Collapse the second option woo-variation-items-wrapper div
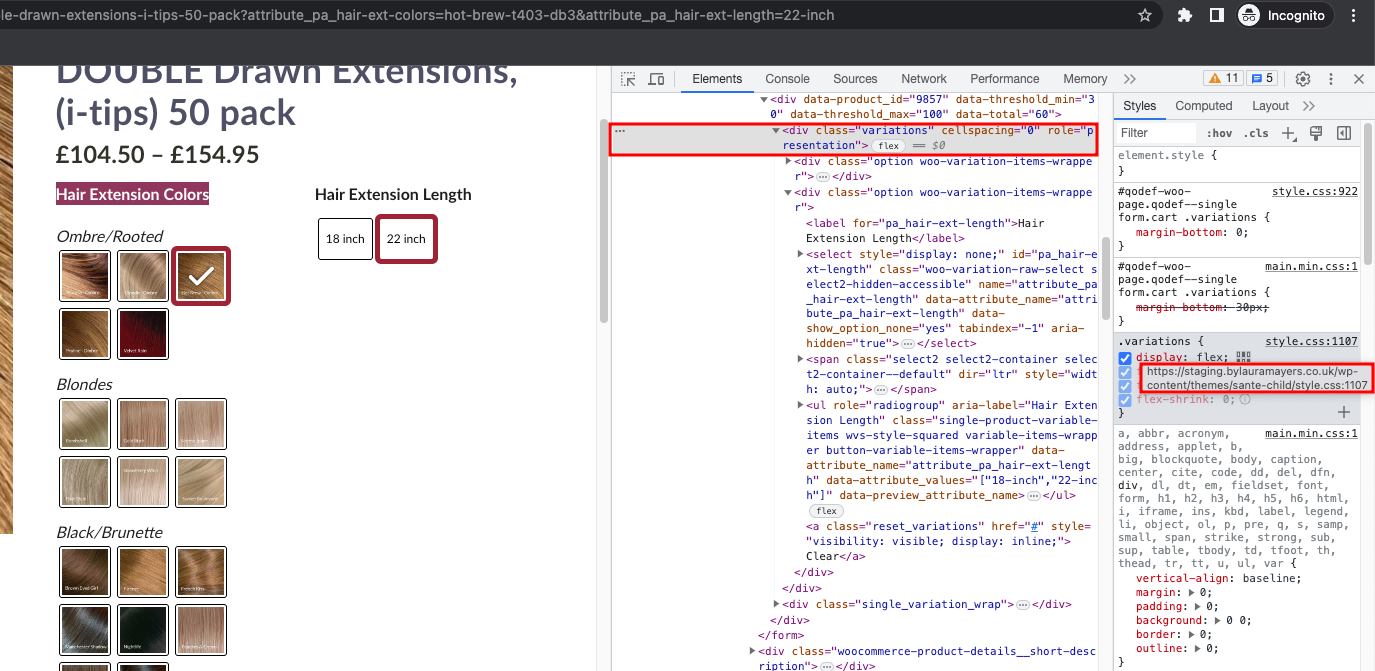This screenshot has width=1375, height=671. coord(788,193)
